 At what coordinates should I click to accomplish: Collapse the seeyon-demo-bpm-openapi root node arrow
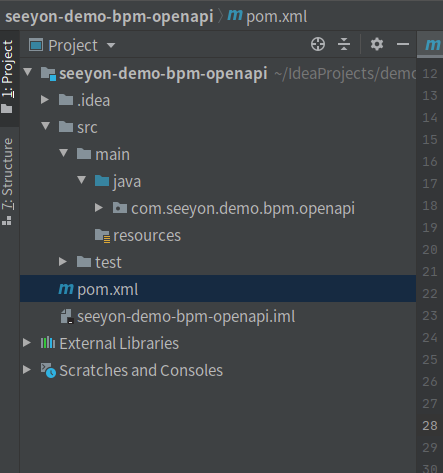coord(28,72)
